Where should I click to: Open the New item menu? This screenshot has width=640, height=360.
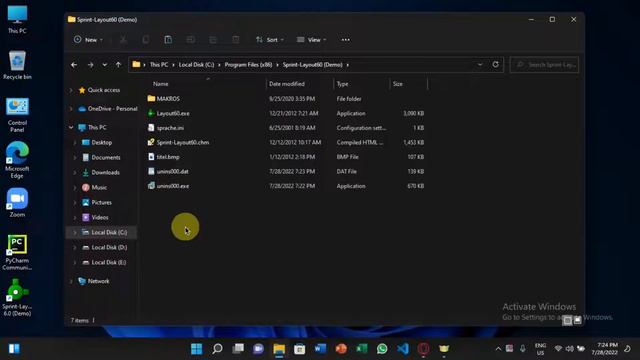pyautogui.click(x=88, y=40)
